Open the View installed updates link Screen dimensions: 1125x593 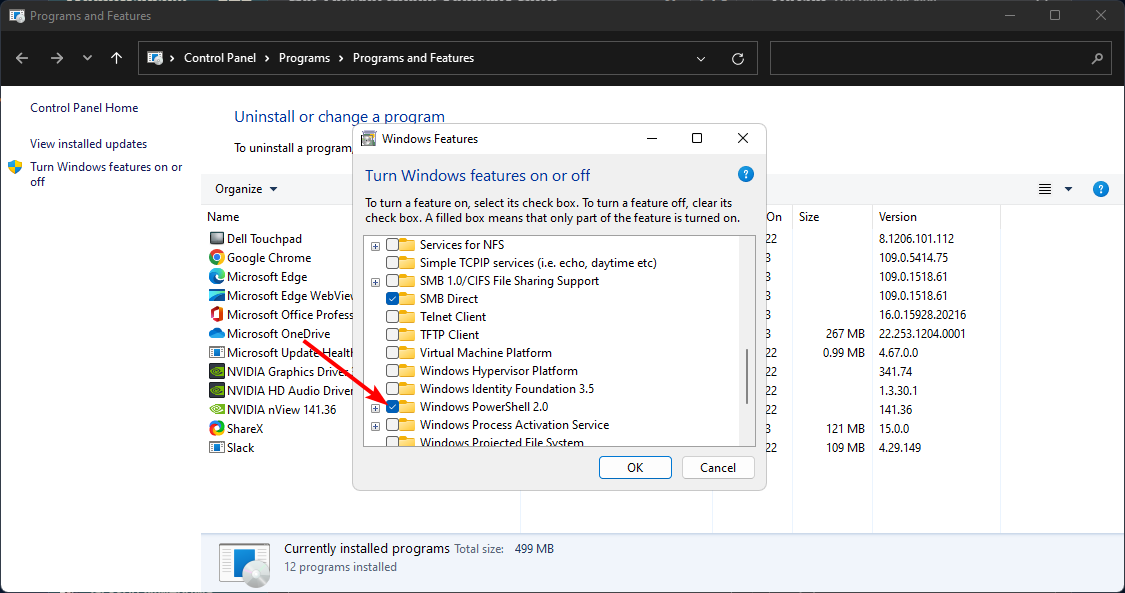(88, 143)
